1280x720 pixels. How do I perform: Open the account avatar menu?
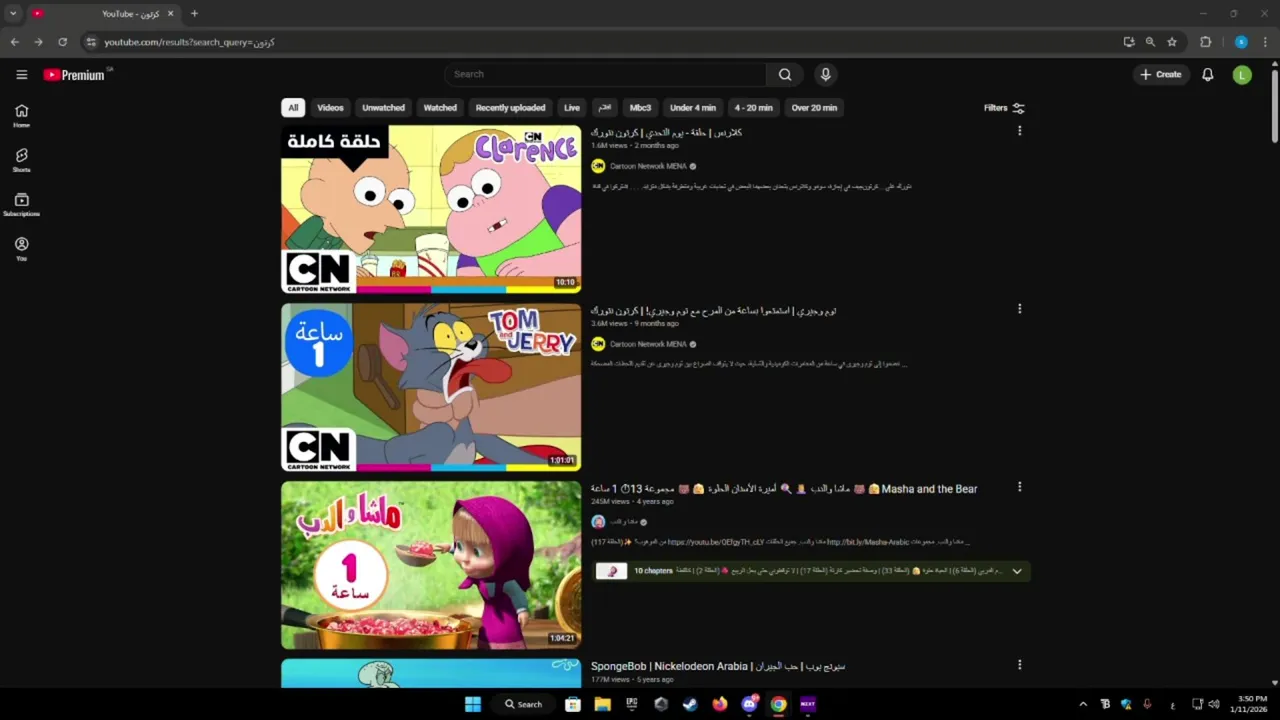tap(1242, 74)
